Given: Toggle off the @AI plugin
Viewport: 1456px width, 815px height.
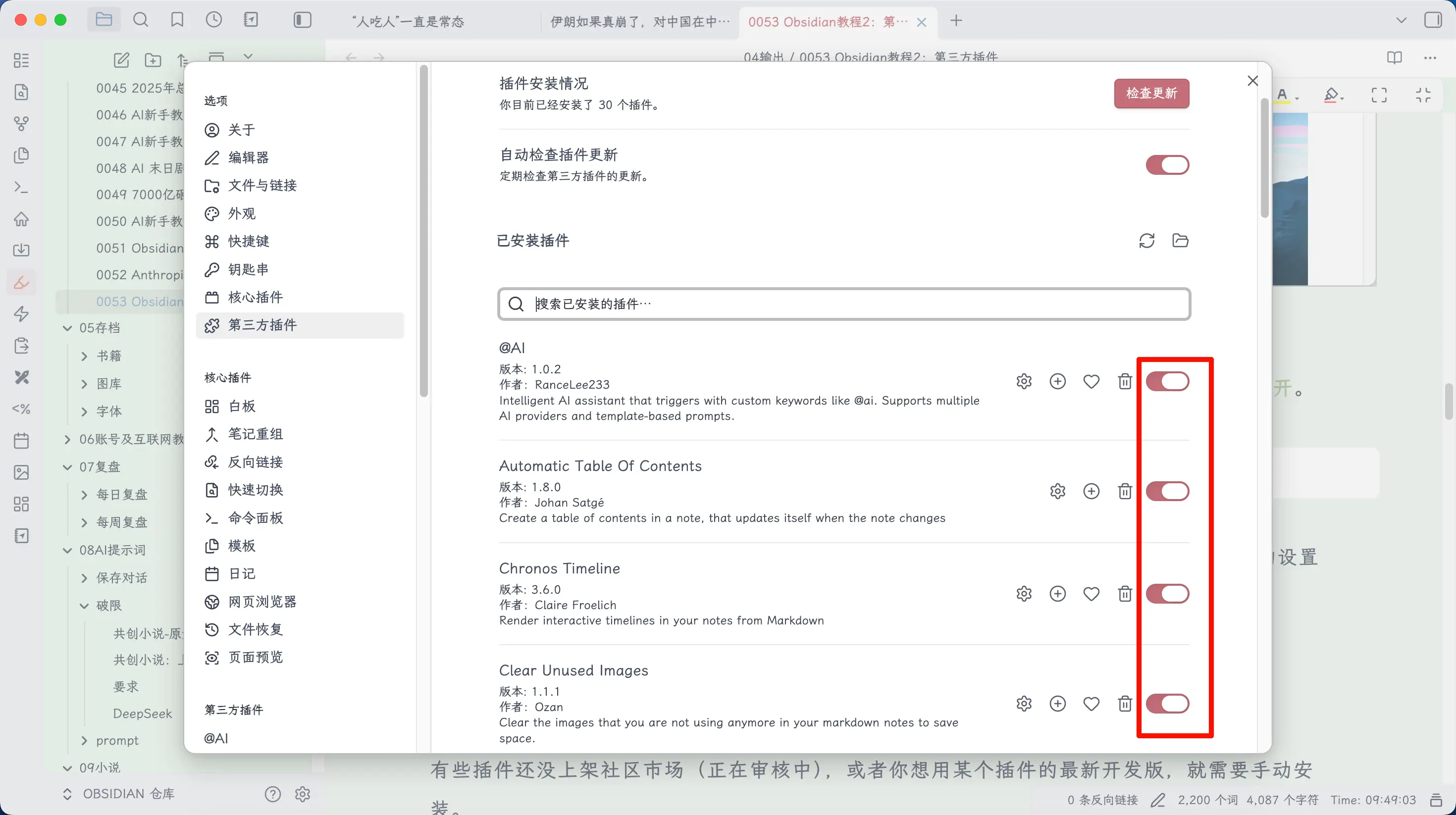Looking at the screenshot, I should click(1167, 381).
